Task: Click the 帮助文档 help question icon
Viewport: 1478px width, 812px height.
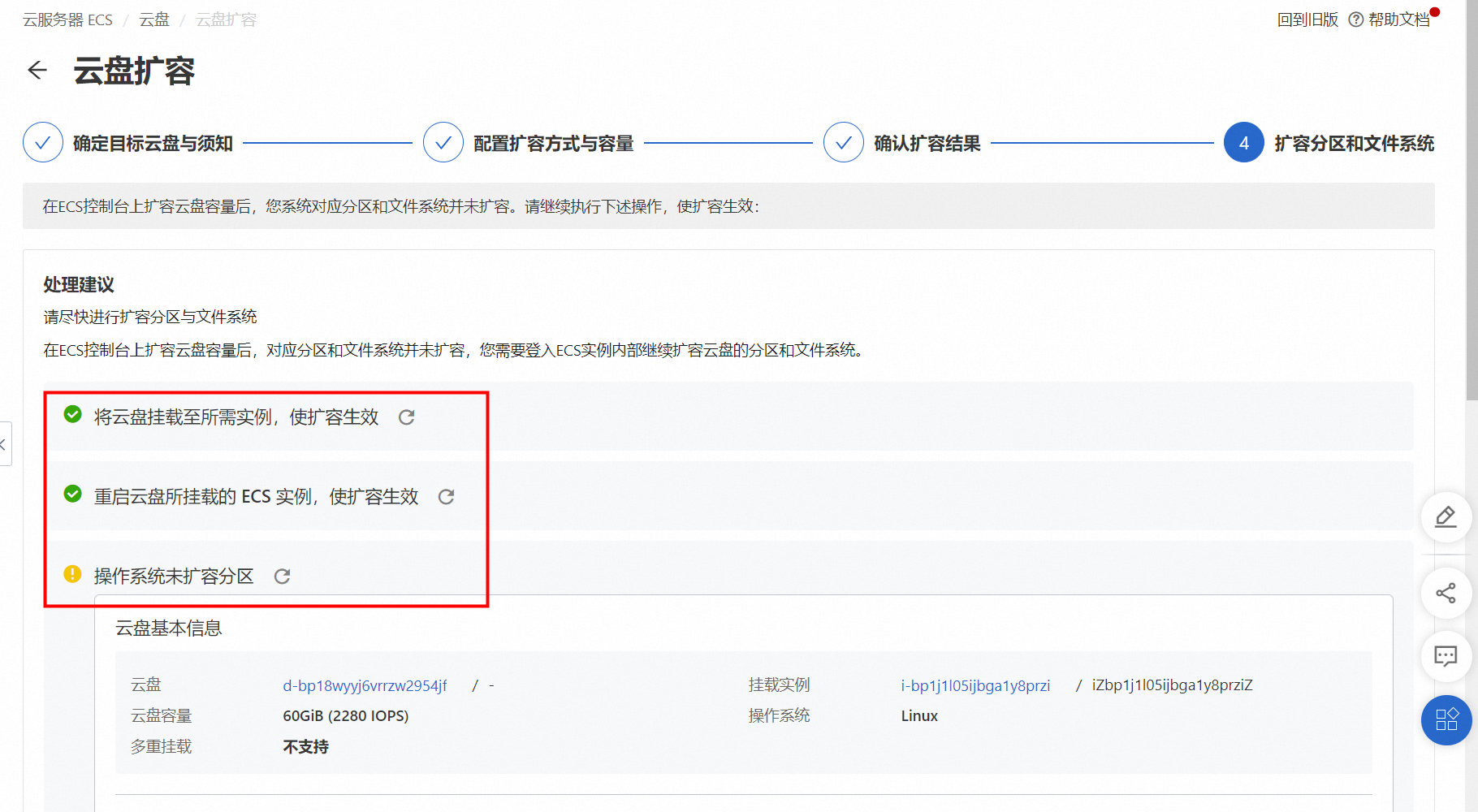Action: (x=1355, y=19)
